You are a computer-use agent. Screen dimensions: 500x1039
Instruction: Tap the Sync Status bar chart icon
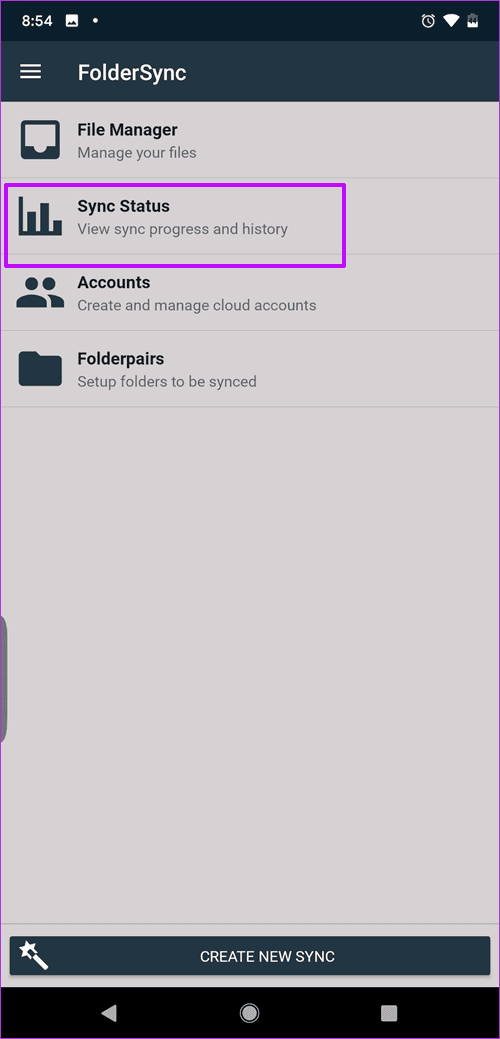coord(40,216)
